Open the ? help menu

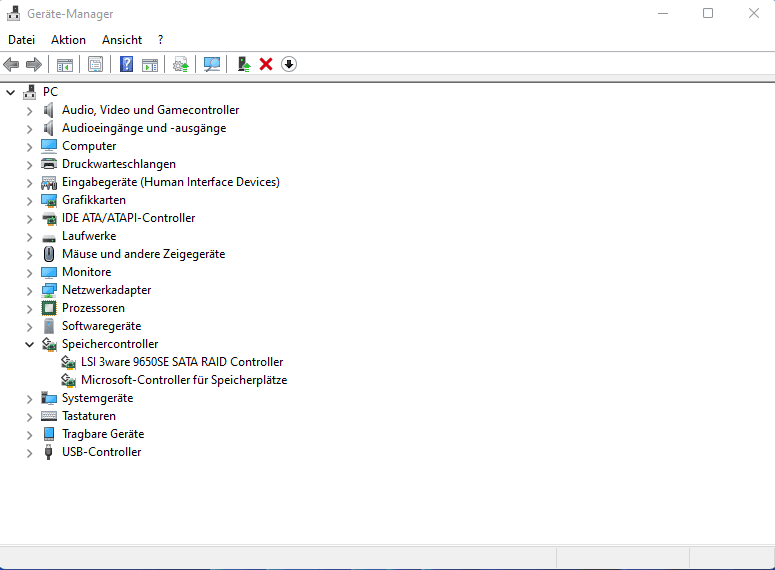click(161, 40)
